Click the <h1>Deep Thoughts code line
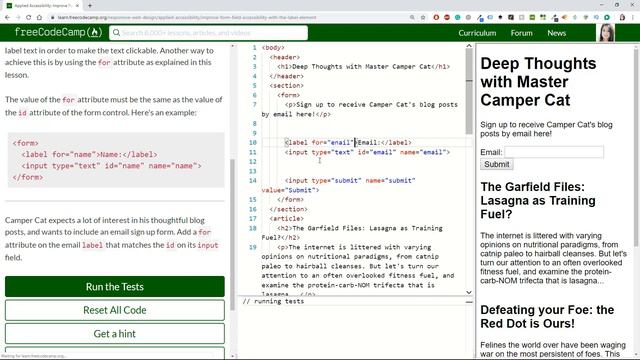Viewport: 640px width, 360px height. click(x=363, y=67)
